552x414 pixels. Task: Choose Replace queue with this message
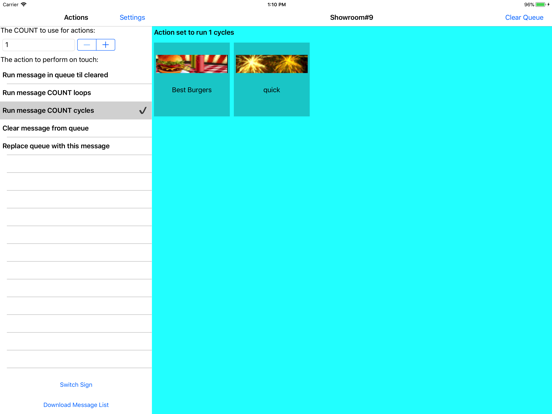(x=76, y=146)
